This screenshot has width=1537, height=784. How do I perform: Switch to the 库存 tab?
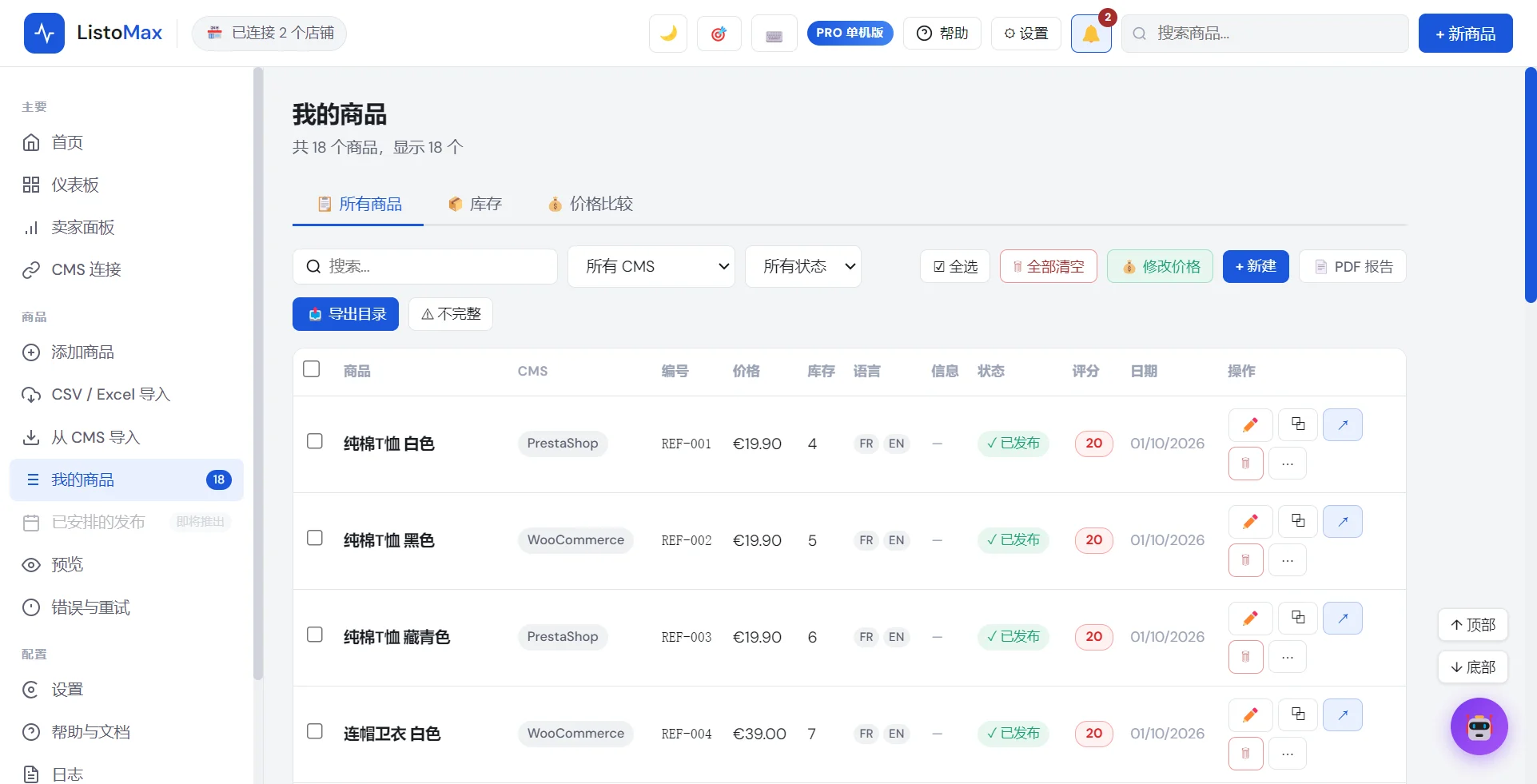point(476,204)
